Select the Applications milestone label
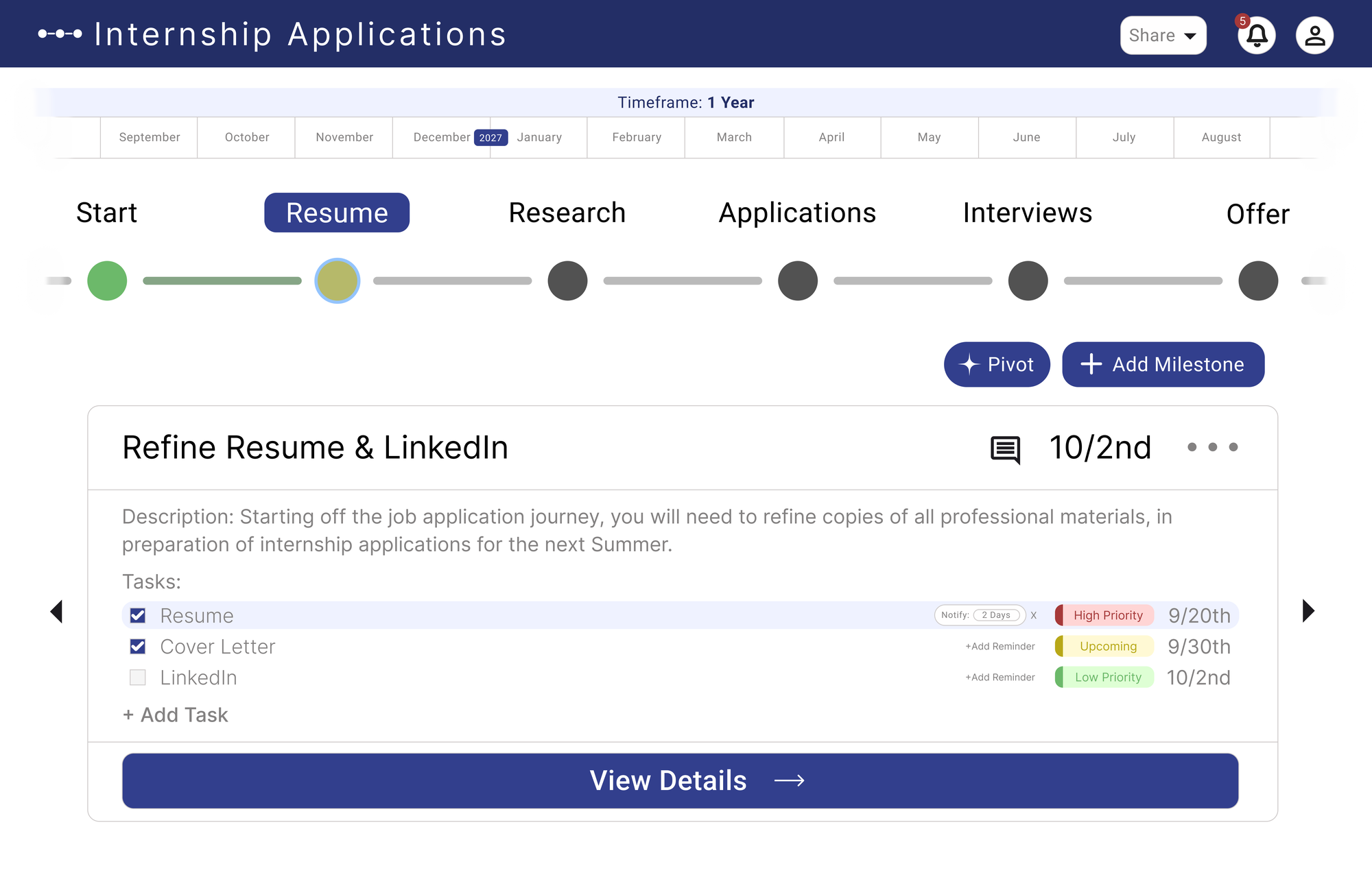 (x=797, y=213)
